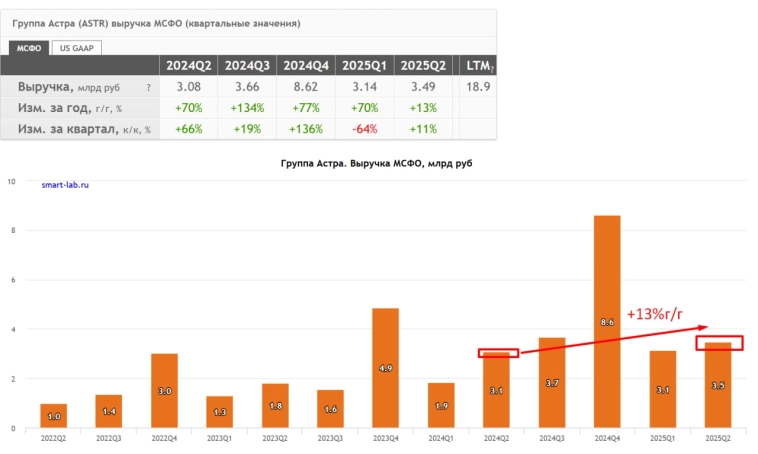Click the 2023Q4 bar labeled 4.9

coord(385,368)
